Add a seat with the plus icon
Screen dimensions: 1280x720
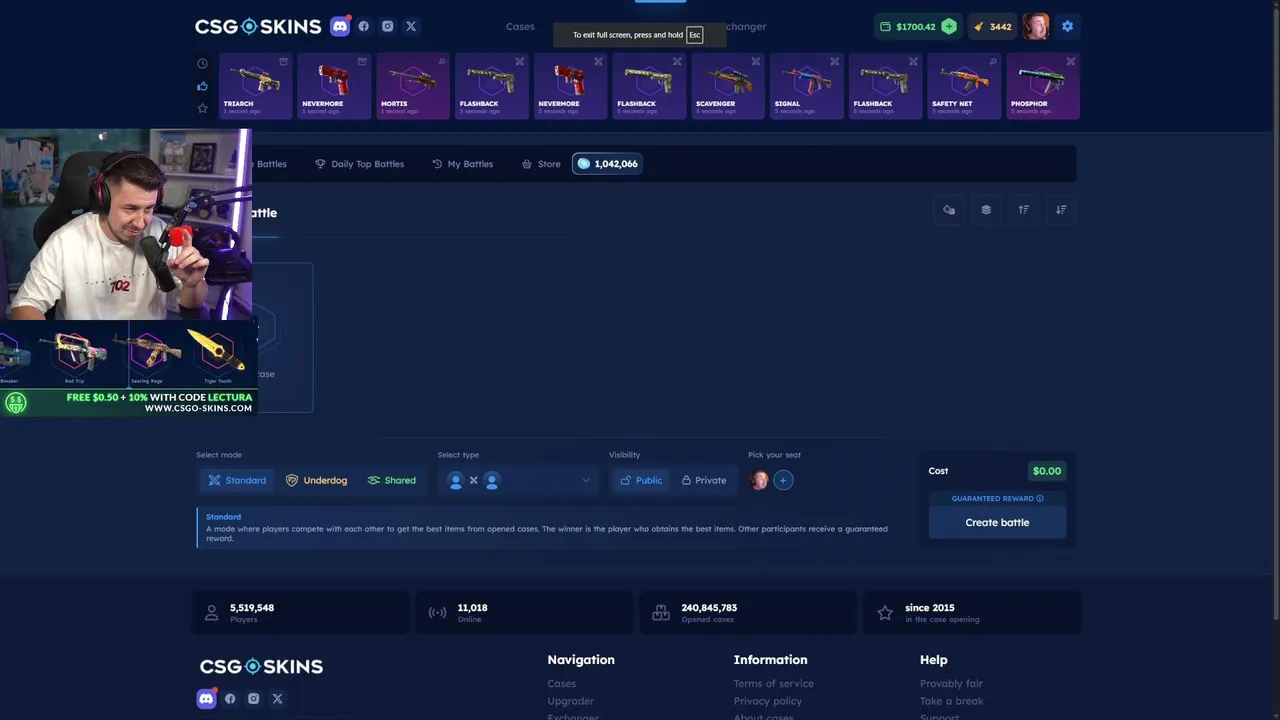click(x=783, y=481)
